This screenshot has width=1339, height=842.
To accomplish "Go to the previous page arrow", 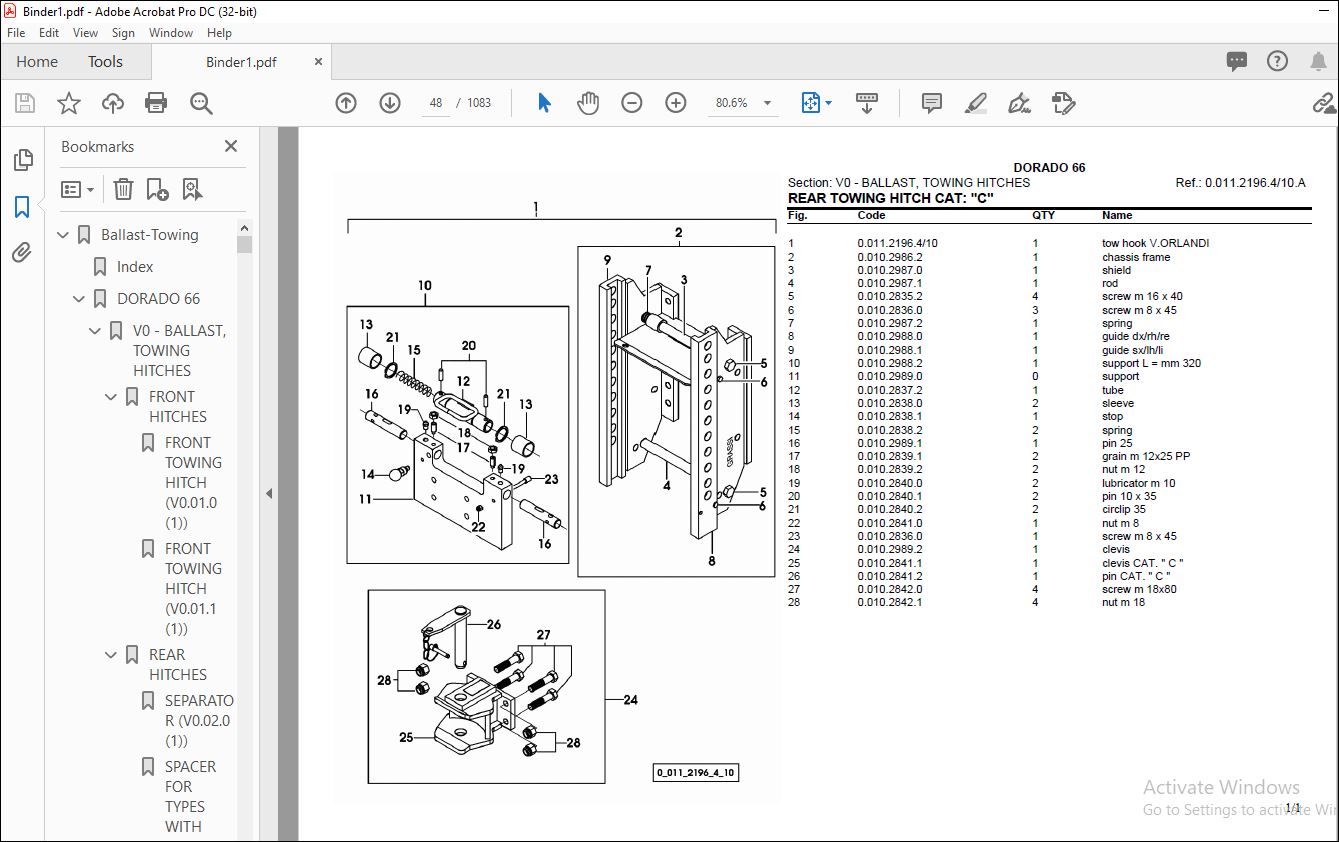I will pos(346,103).
